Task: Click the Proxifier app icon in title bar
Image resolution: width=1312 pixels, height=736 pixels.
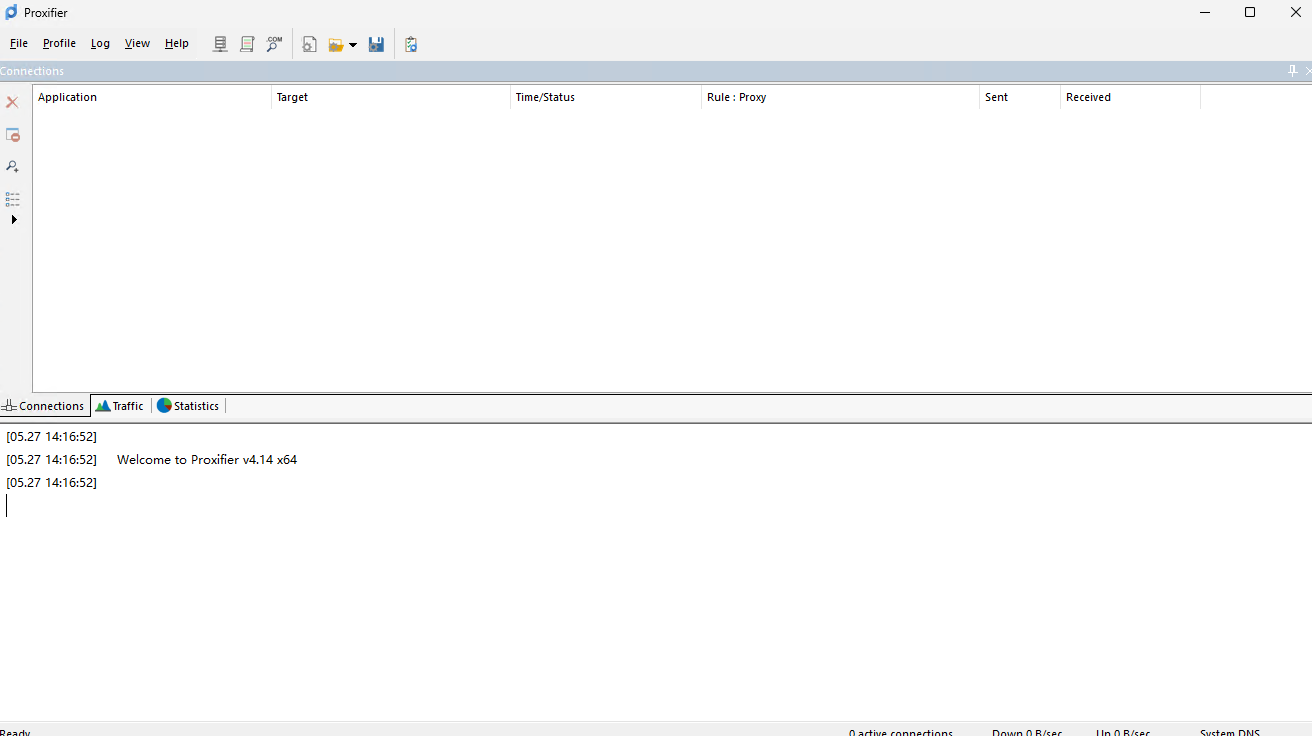Action: pyautogui.click(x=12, y=13)
